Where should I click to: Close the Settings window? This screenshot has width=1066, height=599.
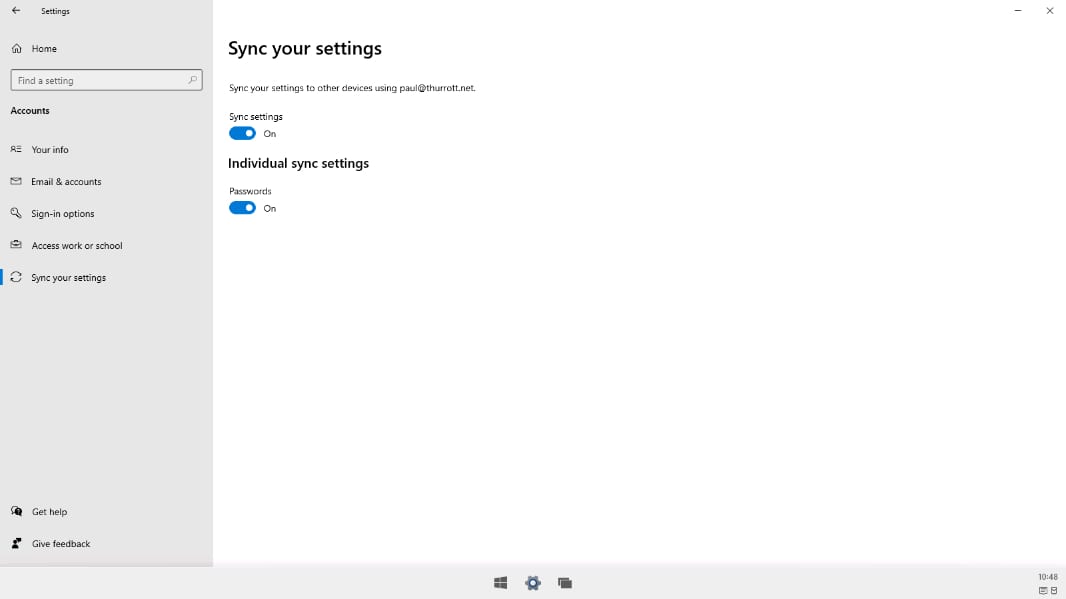1050,11
